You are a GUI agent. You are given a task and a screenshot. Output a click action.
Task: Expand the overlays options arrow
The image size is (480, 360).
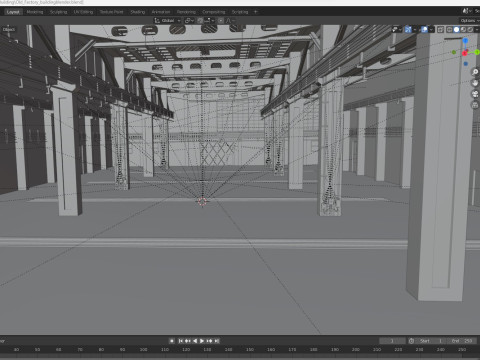coord(431,29)
